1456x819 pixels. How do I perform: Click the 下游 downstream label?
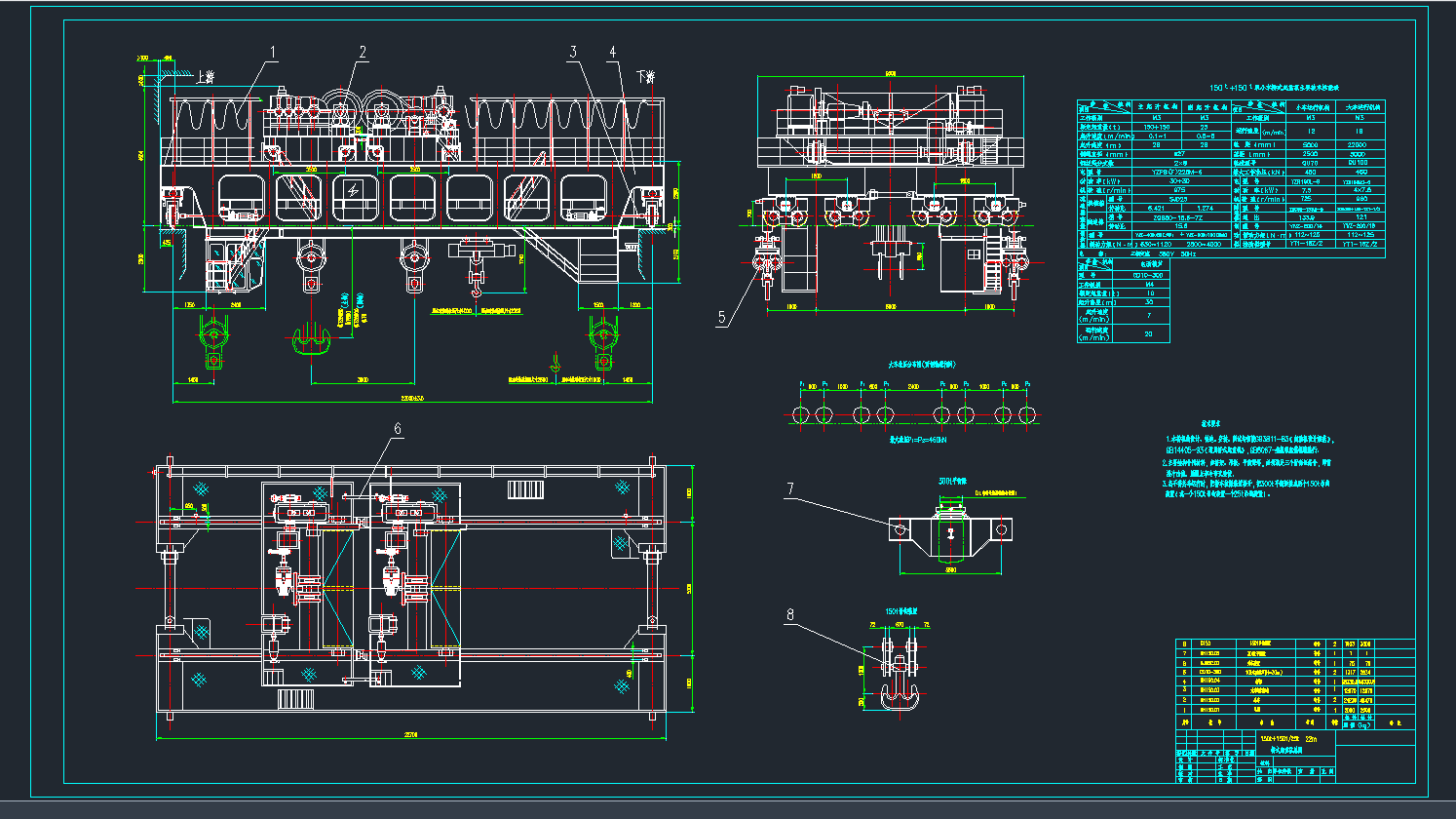pos(644,76)
